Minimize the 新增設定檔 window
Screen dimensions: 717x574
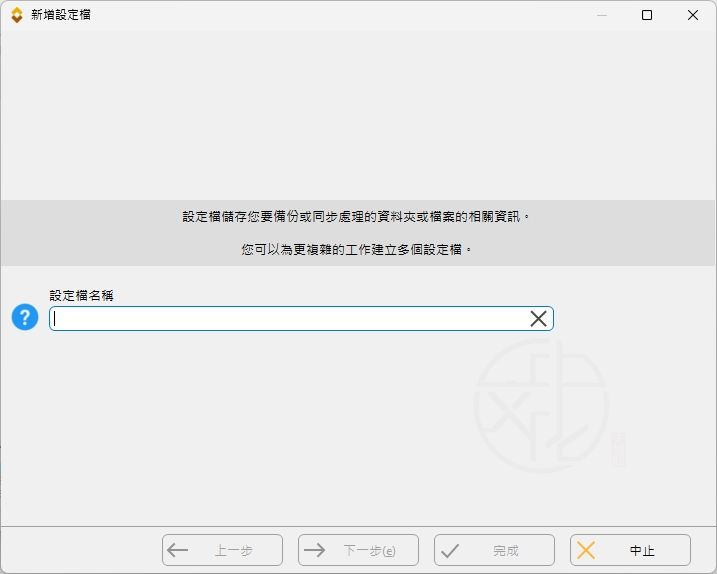tap(601, 15)
